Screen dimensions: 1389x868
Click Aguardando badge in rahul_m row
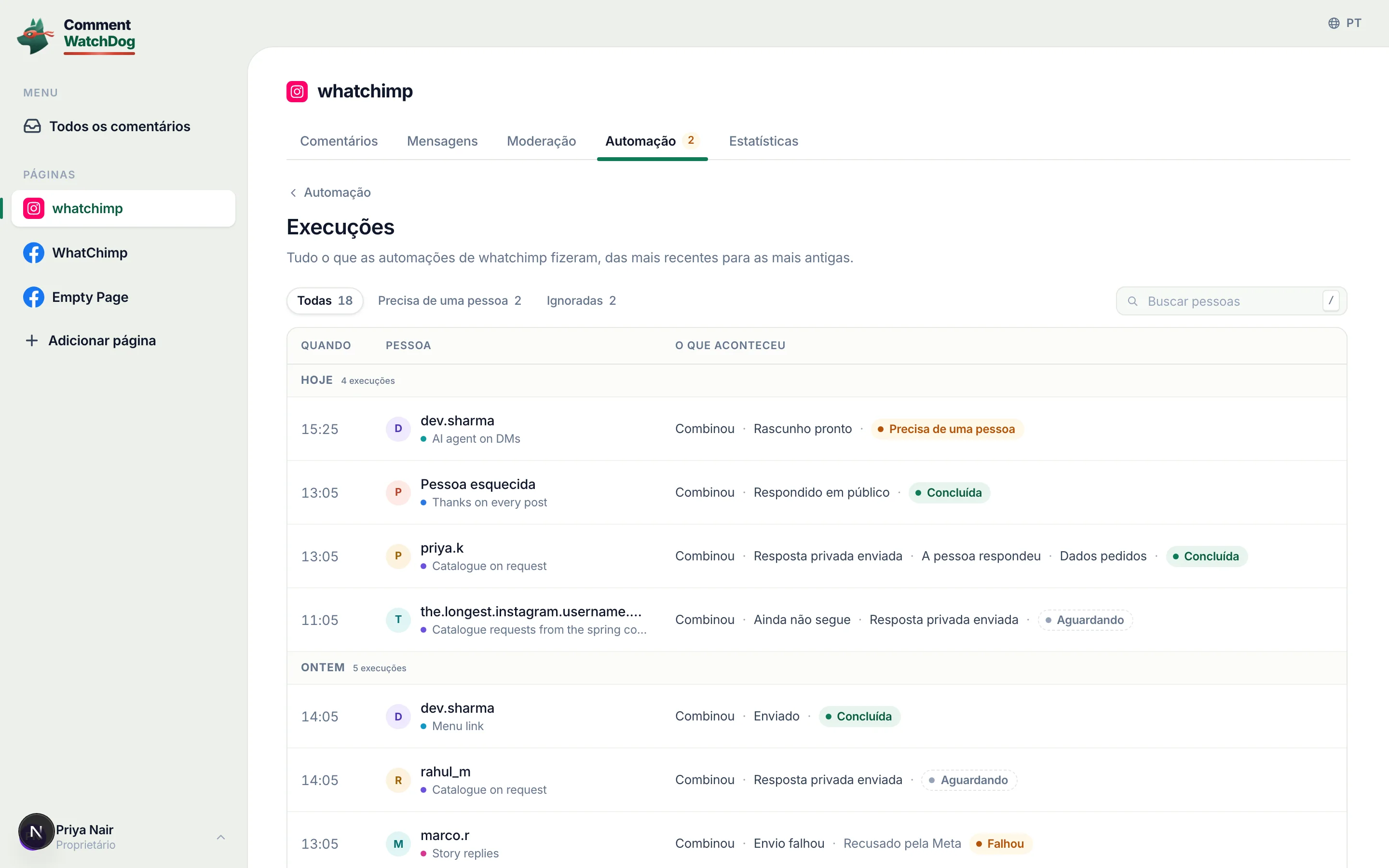(969, 781)
